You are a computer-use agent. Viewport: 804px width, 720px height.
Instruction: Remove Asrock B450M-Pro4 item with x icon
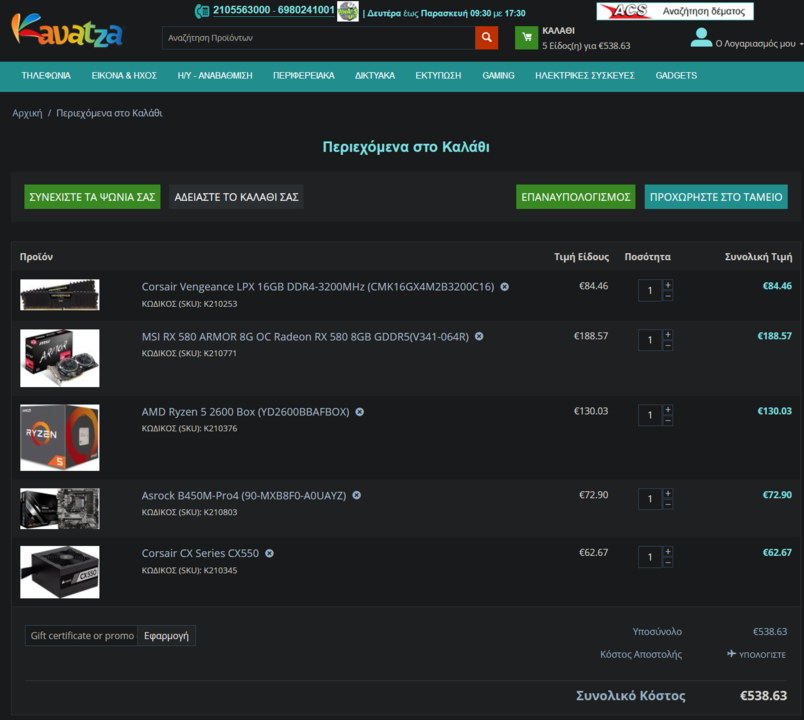coord(356,495)
